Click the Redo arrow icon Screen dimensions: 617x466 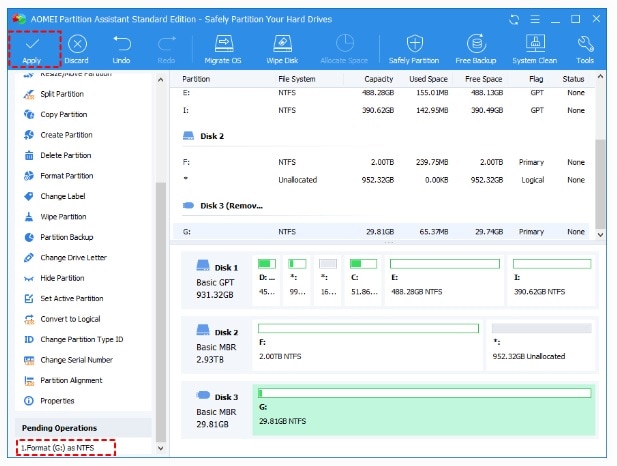pos(166,50)
